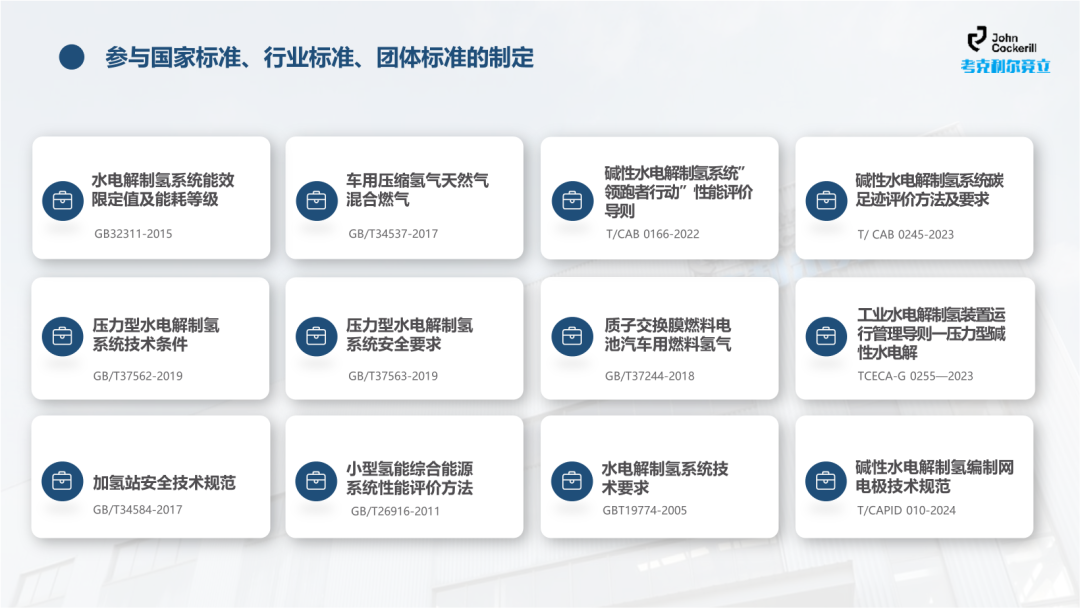Screen dimensions: 1080x608
Task: Select the slide title 参与国家标准、行业标准、团体标准的制定
Action: (x=320, y=58)
